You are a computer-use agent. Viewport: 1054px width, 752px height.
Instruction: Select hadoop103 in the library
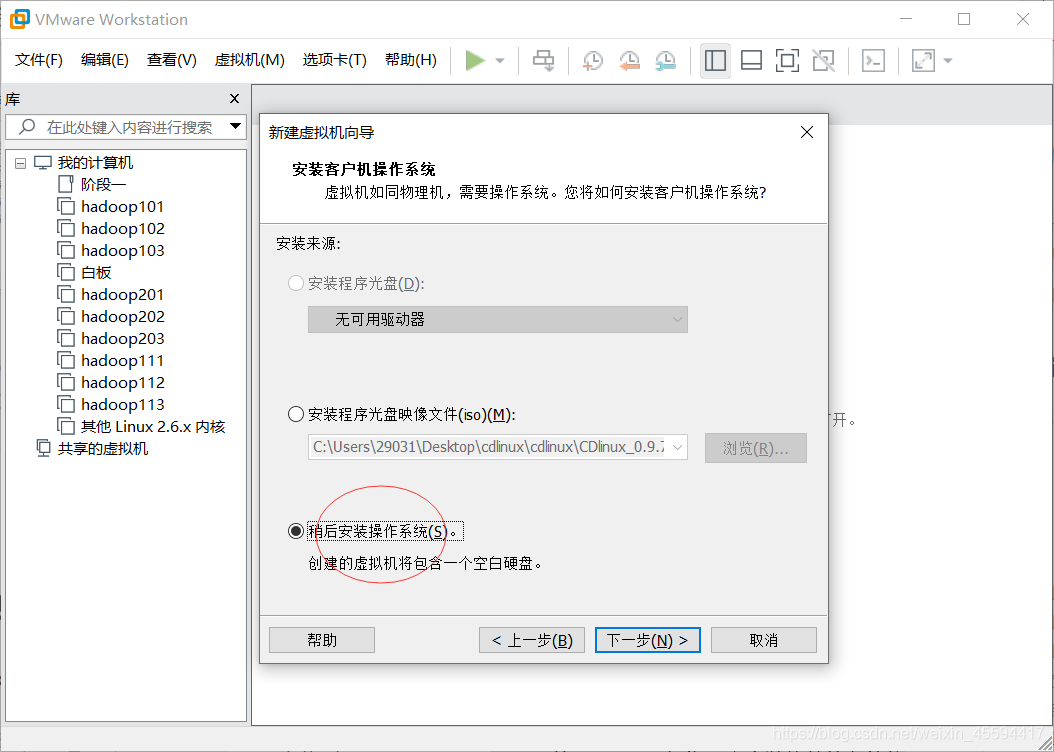coord(123,251)
